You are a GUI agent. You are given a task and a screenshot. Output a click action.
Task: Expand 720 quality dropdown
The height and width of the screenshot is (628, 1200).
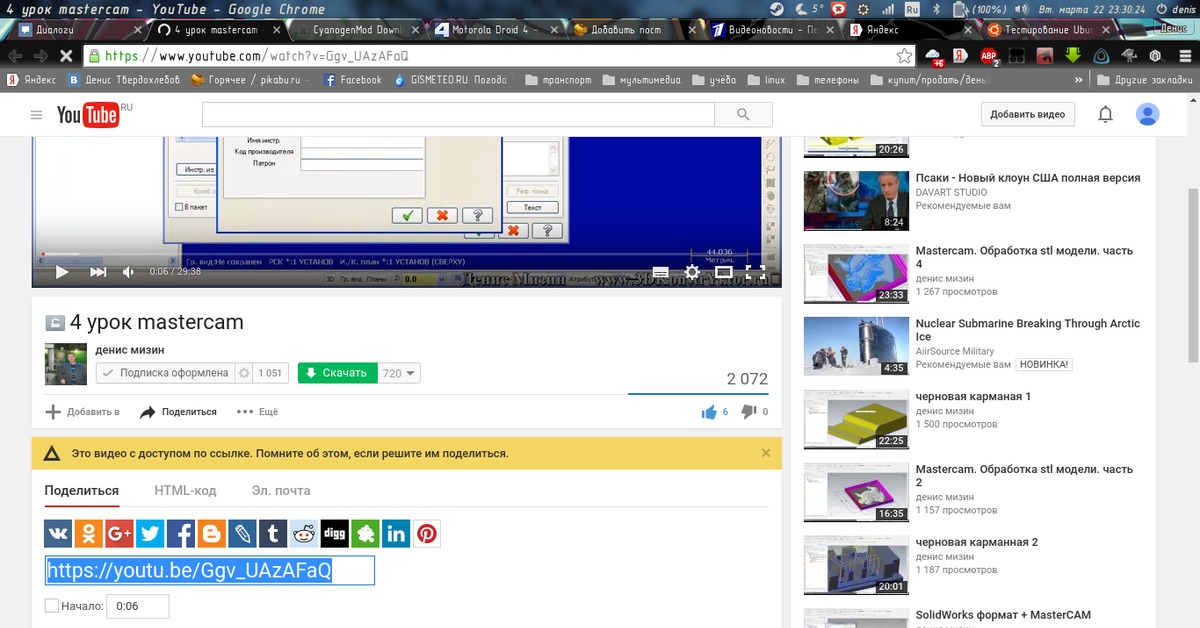click(399, 373)
